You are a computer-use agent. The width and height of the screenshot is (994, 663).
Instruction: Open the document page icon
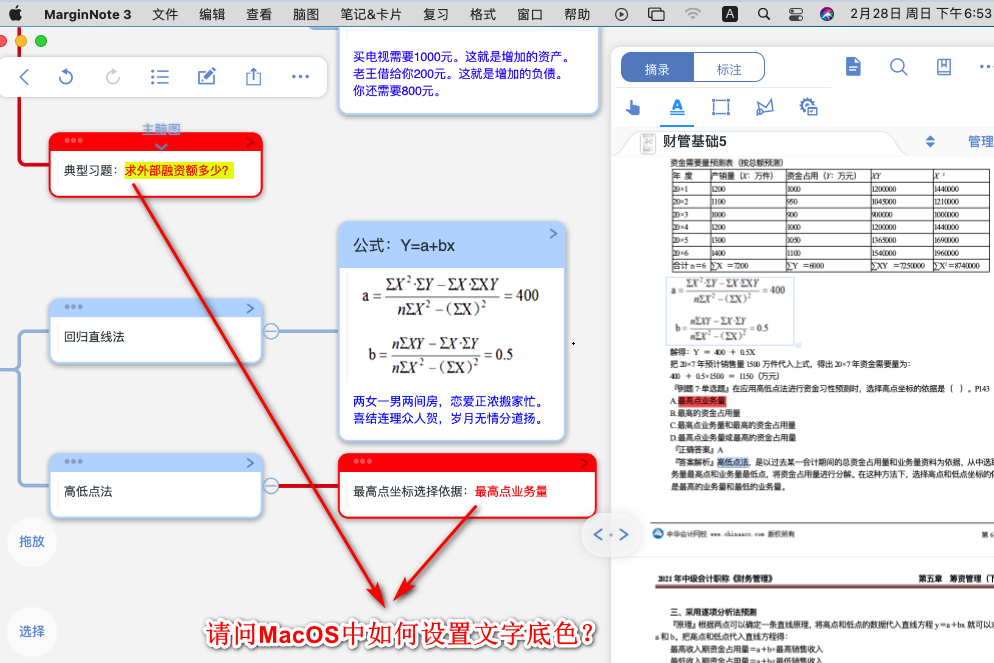[x=853, y=67]
